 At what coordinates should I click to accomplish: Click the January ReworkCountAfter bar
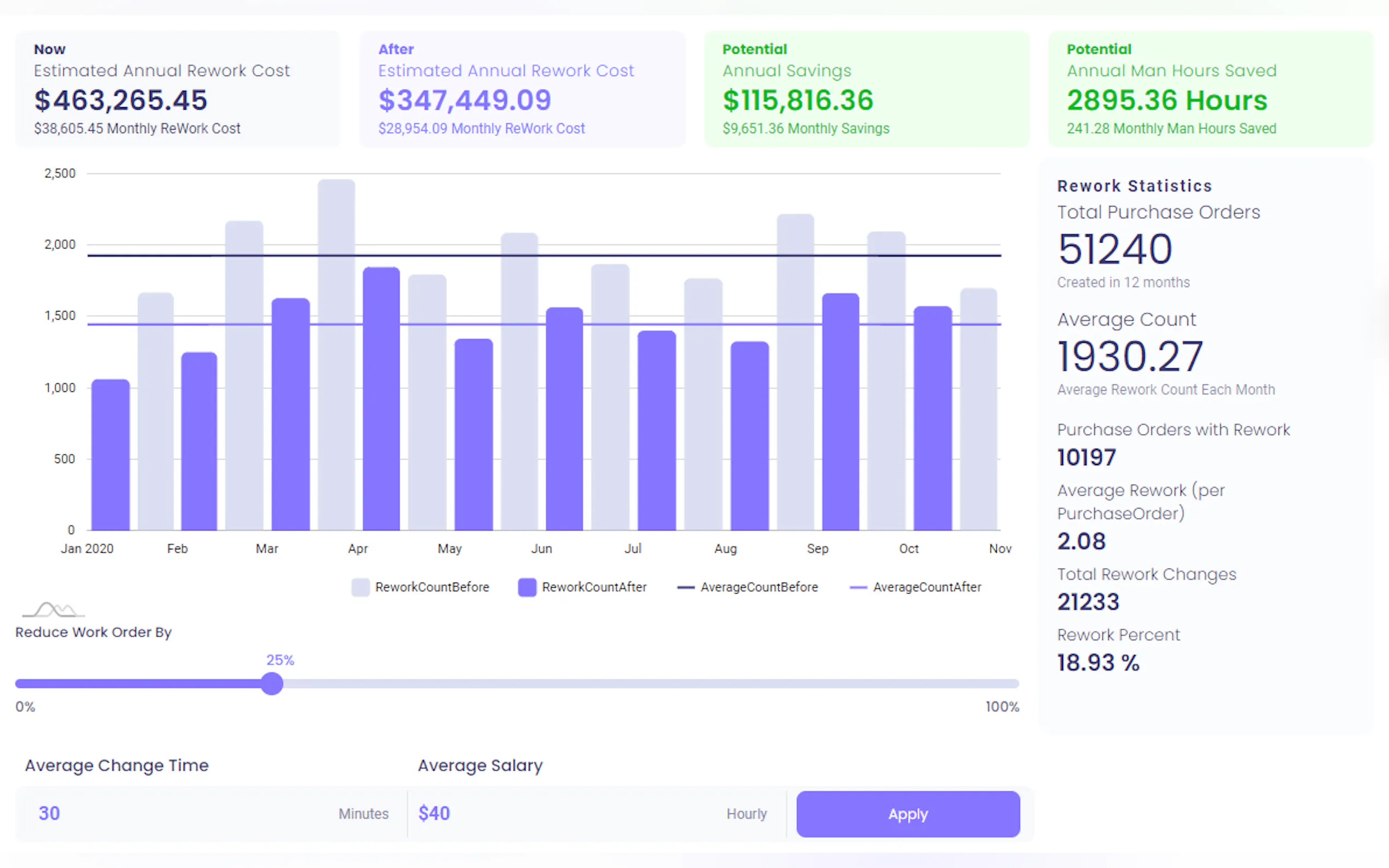click(x=111, y=454)
